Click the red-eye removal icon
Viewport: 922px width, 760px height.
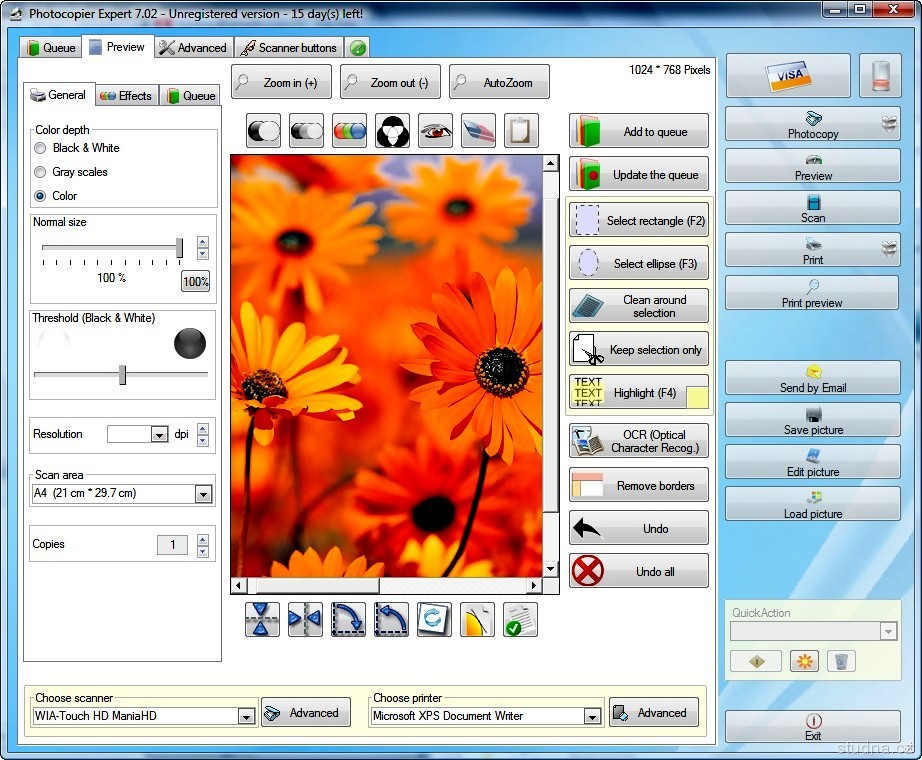435,131
